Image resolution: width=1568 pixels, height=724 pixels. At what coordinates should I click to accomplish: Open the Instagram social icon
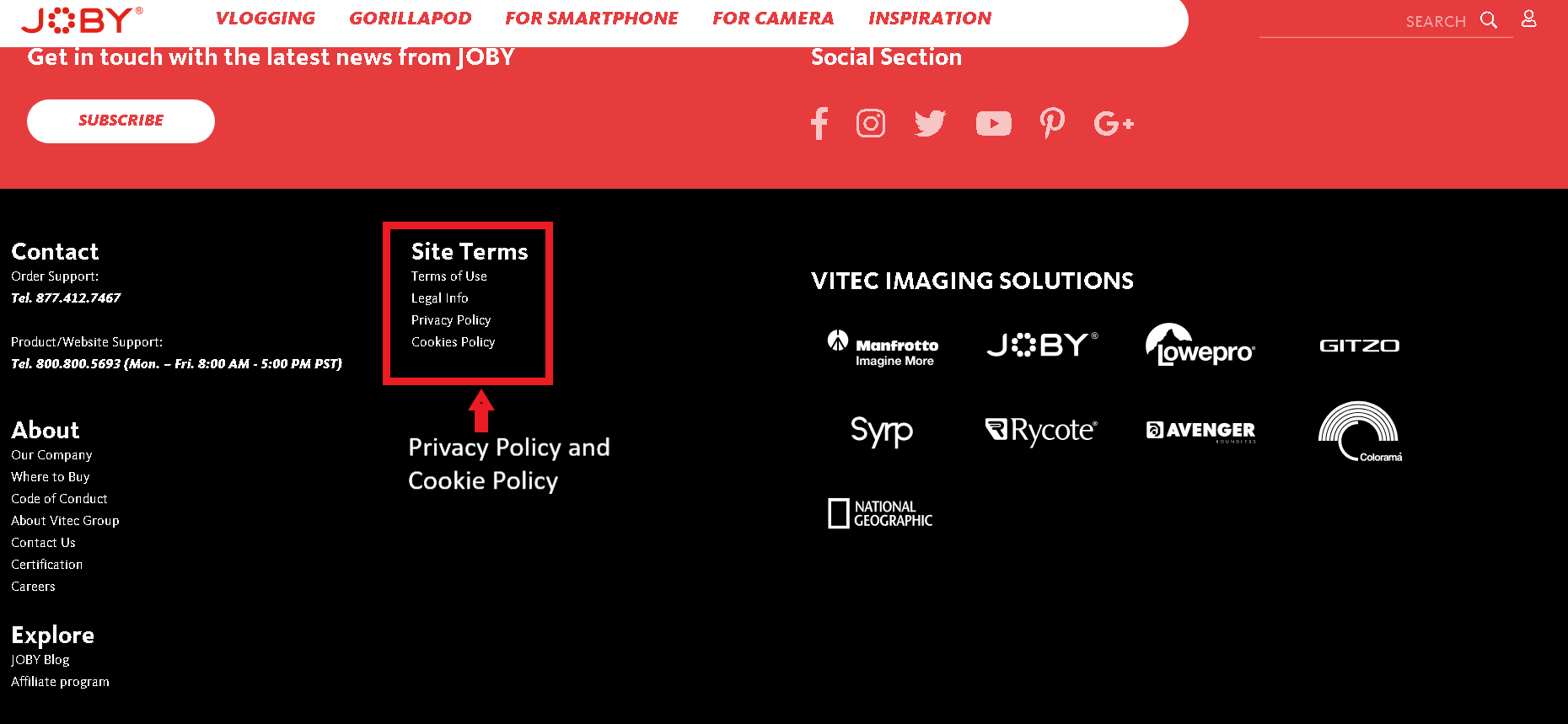(871, 123)
